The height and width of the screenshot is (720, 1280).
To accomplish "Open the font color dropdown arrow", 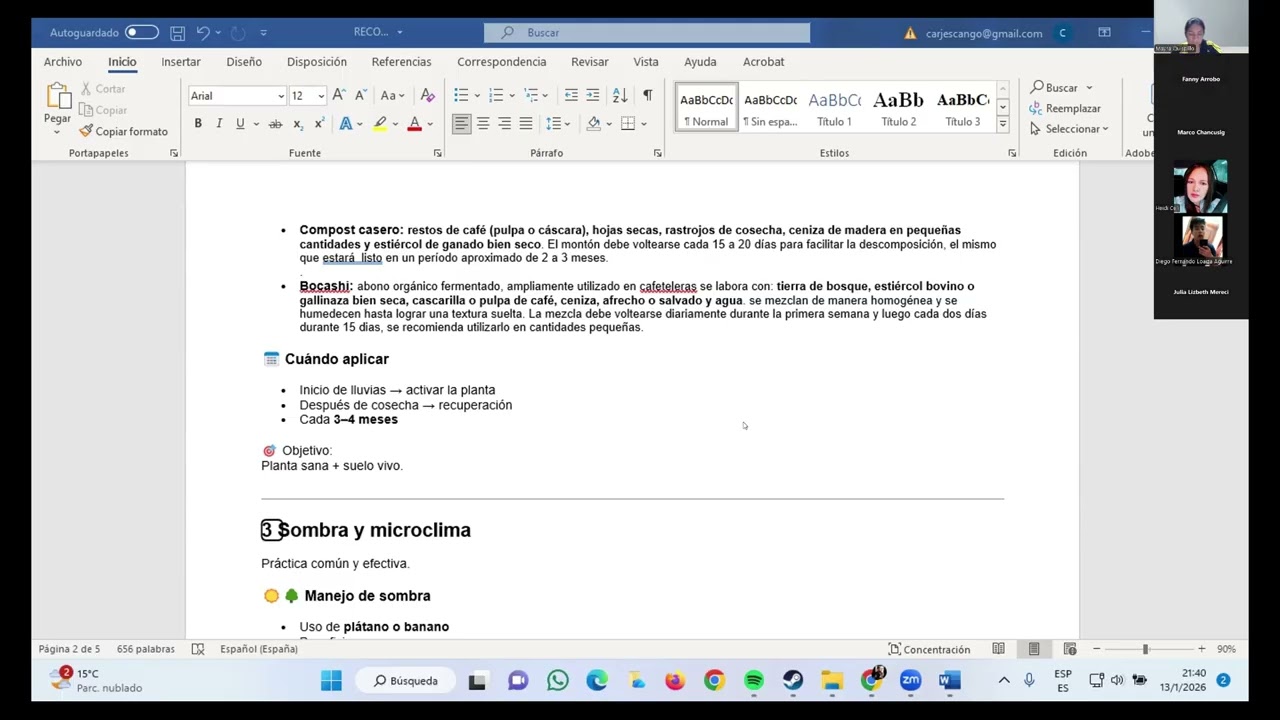I will click(x=430, y=124).
